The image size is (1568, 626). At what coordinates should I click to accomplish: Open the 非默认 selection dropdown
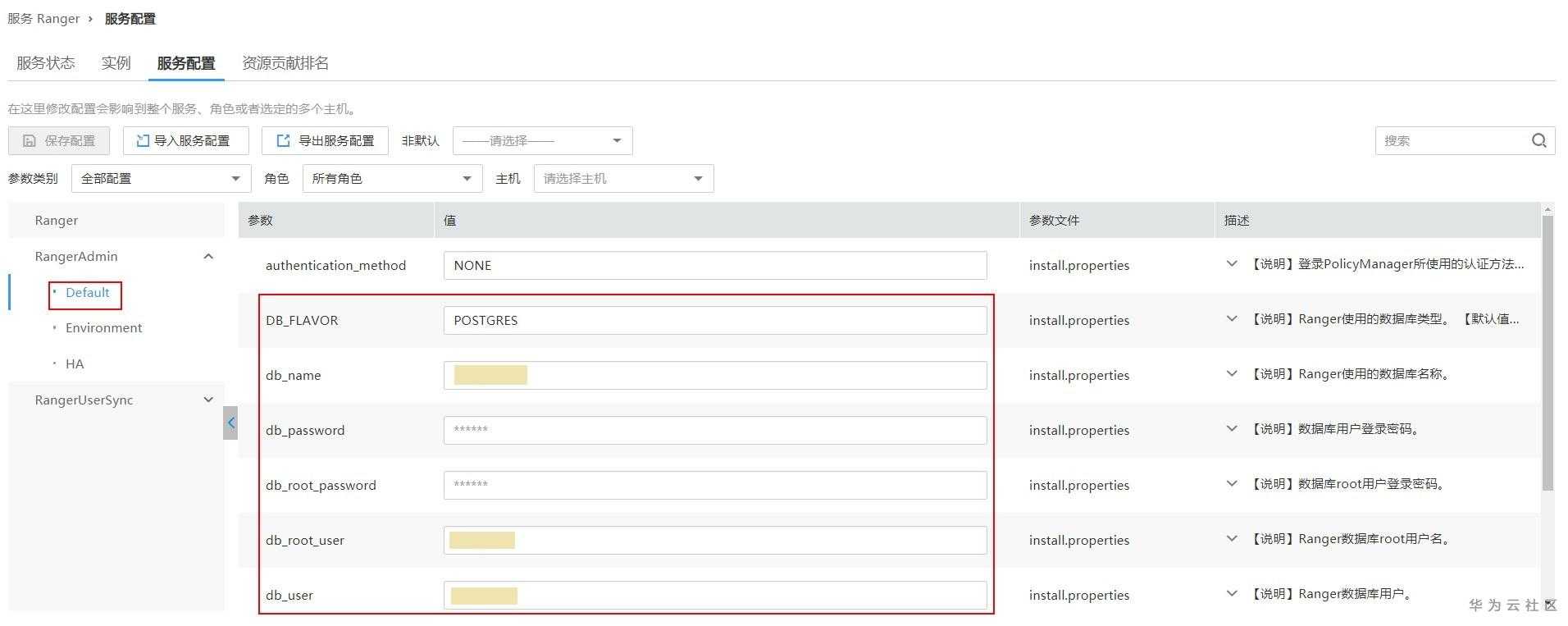[542, 140]
